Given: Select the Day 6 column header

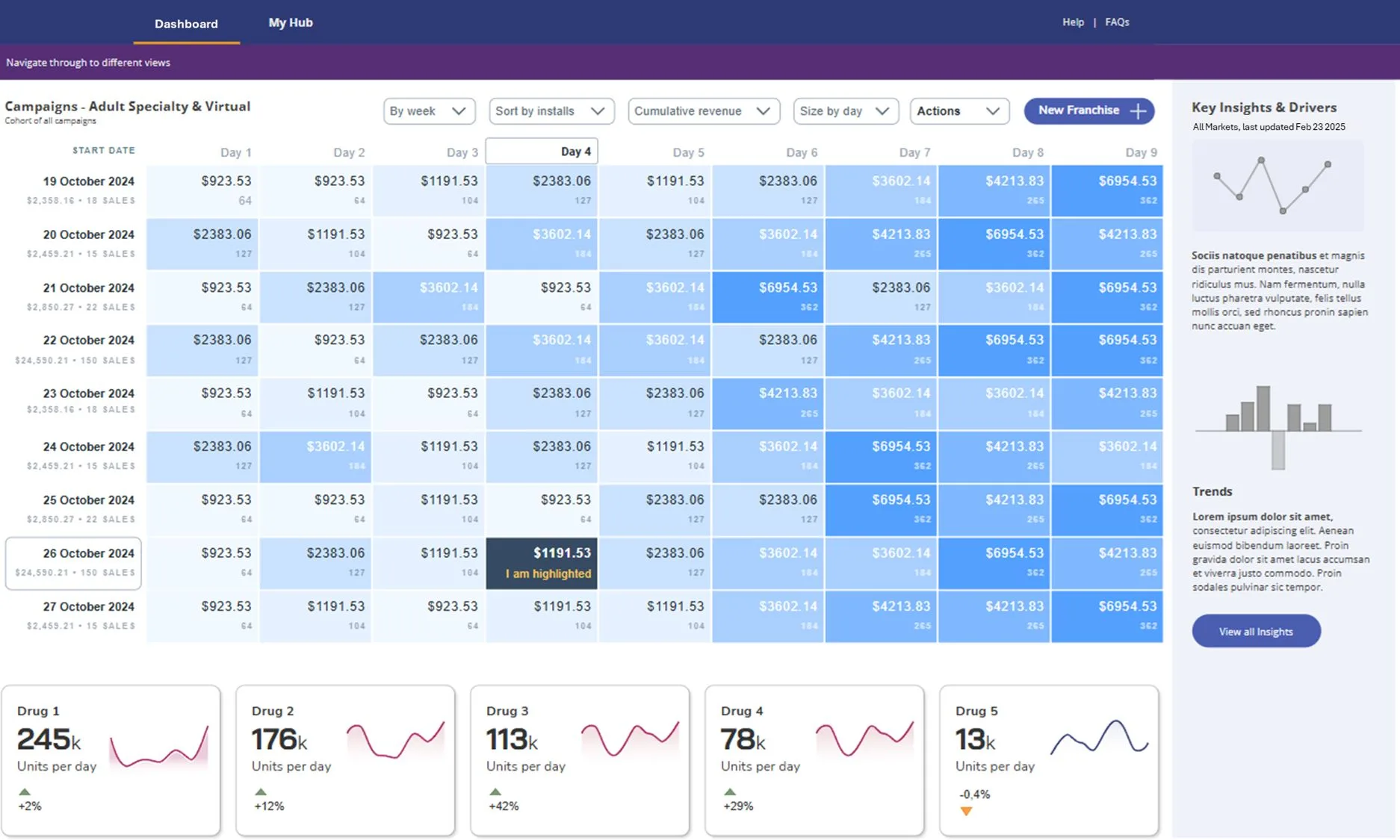Looking at the screenshot, I should pos(802,152).
